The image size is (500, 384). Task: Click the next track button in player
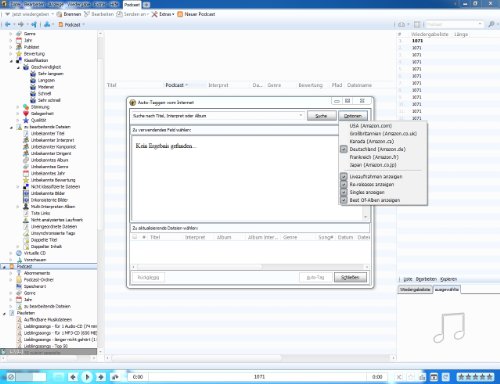point(101,377)
